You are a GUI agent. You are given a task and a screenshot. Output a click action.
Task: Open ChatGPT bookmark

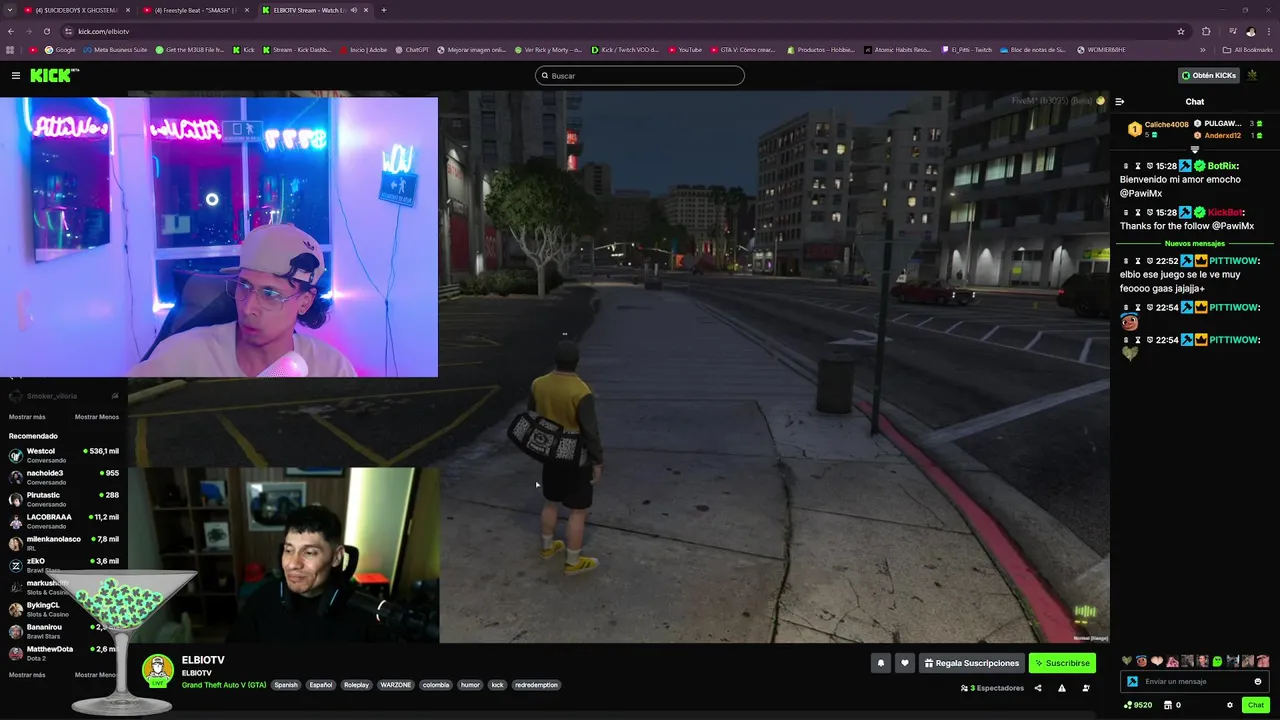click(x=411, y=49)
